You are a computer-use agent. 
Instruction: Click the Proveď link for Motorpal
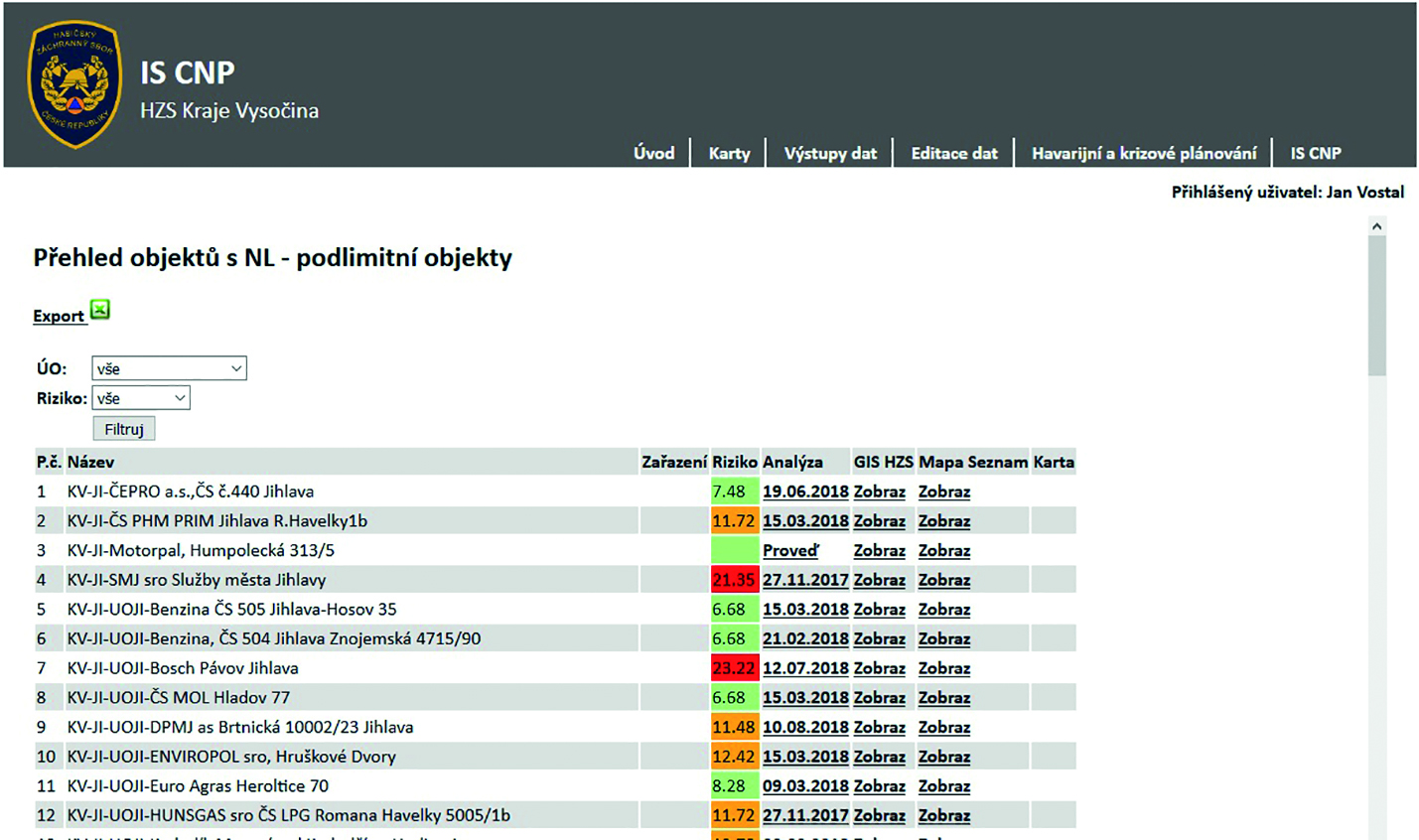790,551
